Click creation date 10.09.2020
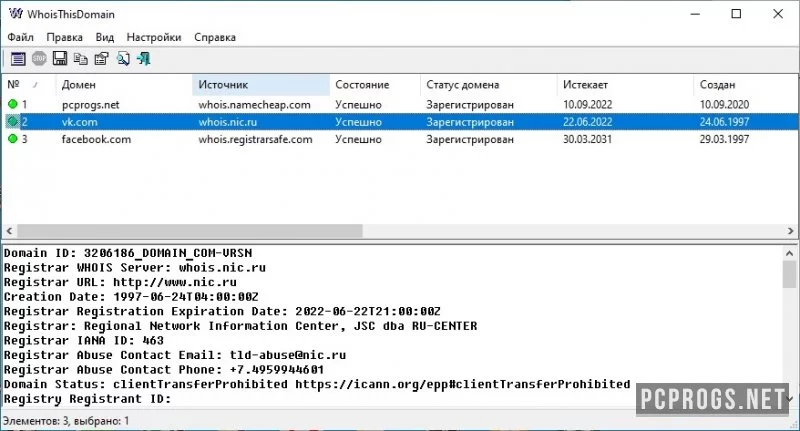This screenshot has width=800, height=431. point(724,105)
